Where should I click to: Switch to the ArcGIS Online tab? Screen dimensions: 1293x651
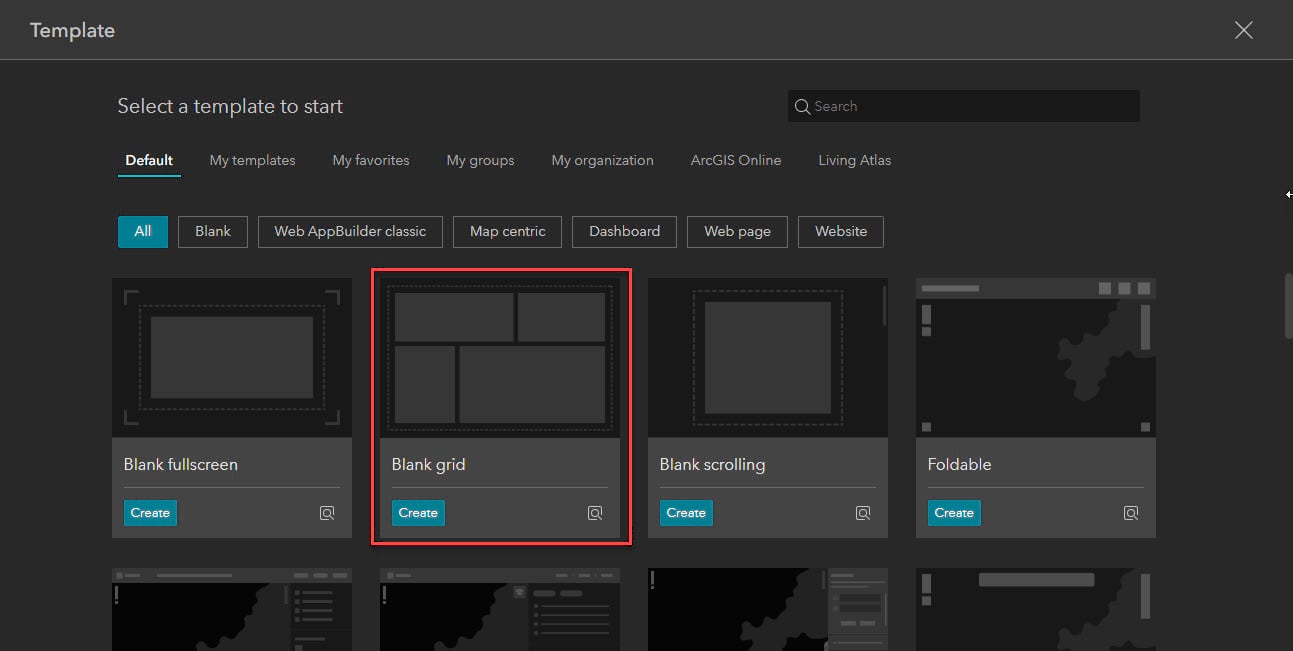pos(735,160)
